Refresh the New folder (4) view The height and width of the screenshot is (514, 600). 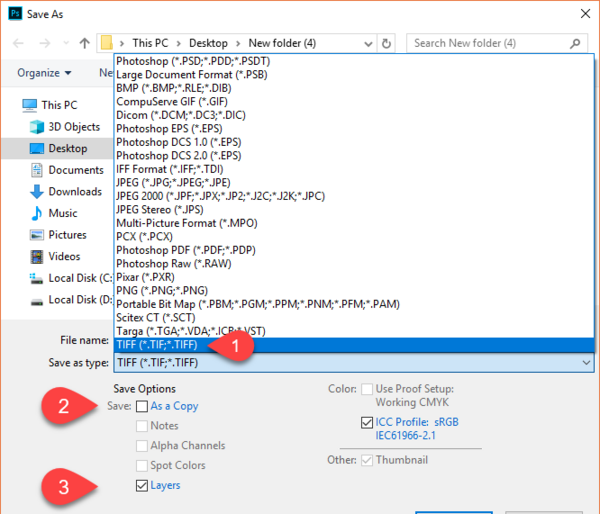(x=386, y=44)
